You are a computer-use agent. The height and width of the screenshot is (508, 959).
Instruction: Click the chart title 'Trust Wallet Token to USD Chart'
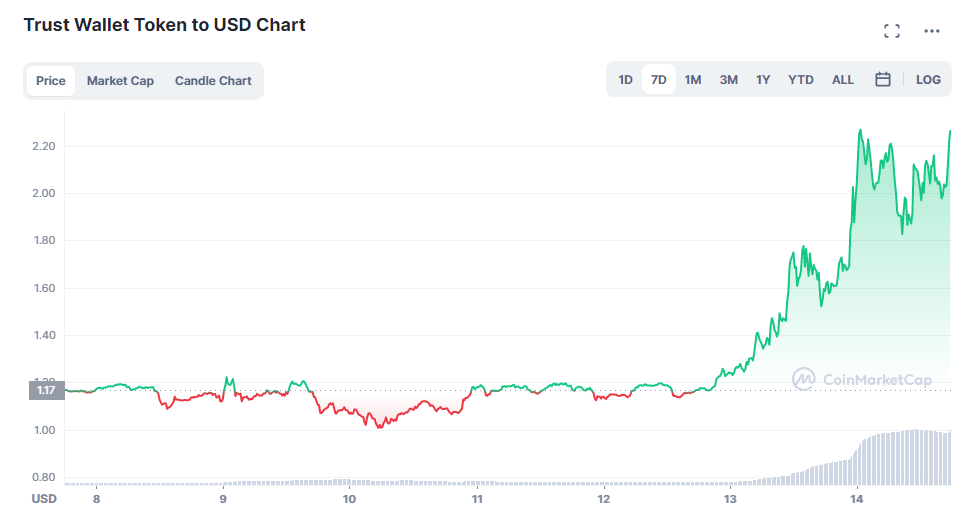[x=165, y=25]
